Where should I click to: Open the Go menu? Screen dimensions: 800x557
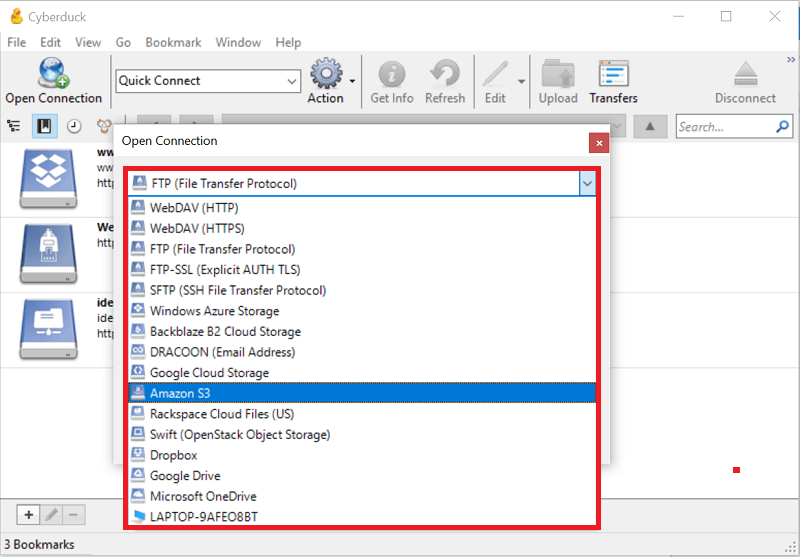[123, 42]
